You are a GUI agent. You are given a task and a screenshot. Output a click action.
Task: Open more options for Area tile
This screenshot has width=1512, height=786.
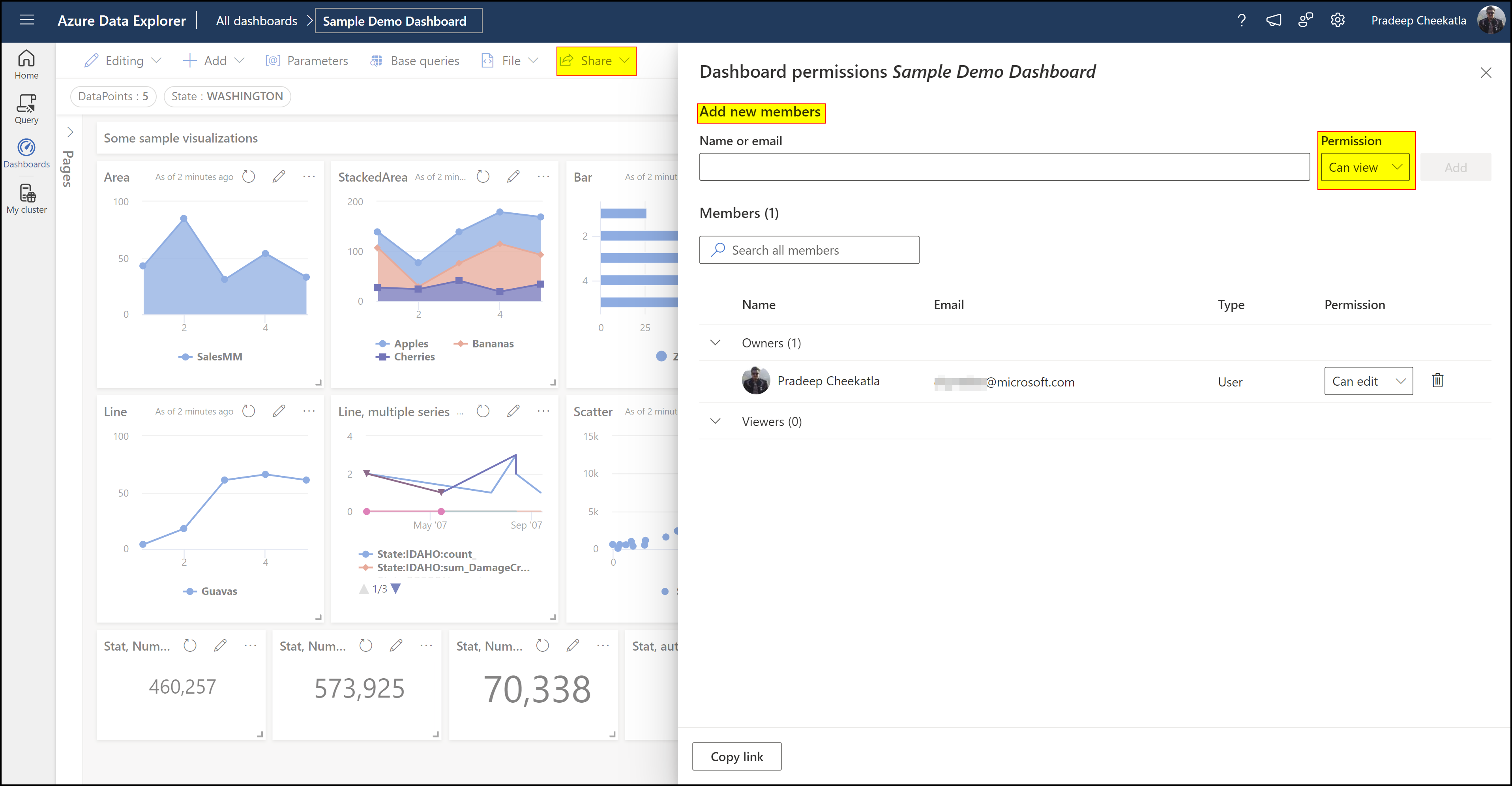(x=309, y=177)
